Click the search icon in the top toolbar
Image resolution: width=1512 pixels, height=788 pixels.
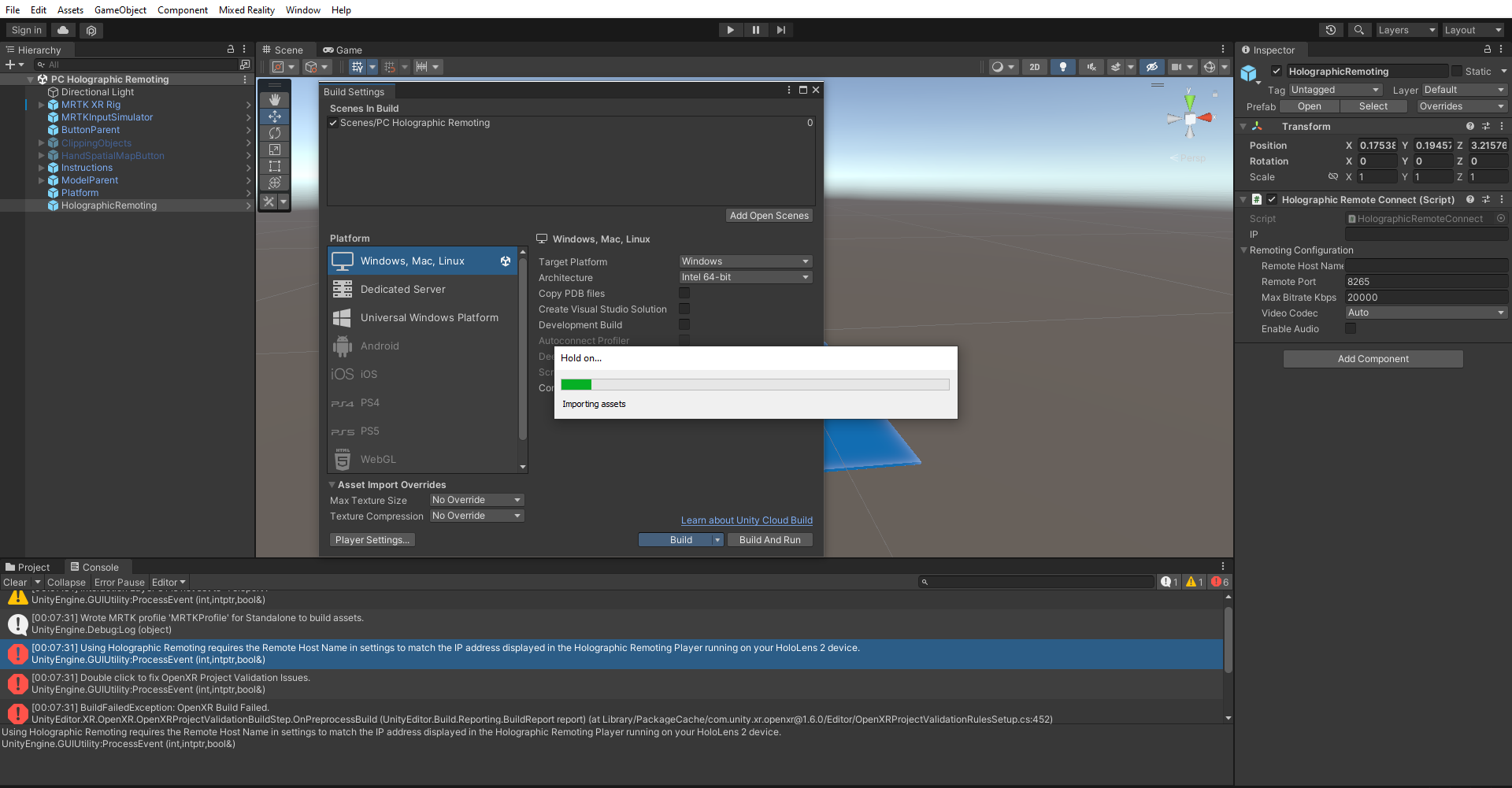[1359, 29]
